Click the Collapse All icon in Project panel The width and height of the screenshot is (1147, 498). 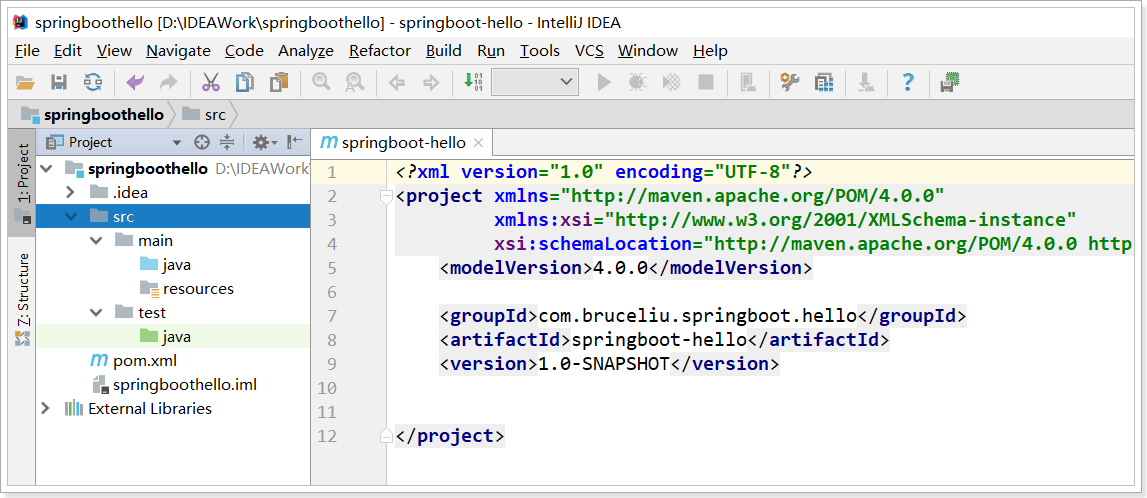pyautogui.click(x=227, y=142)
